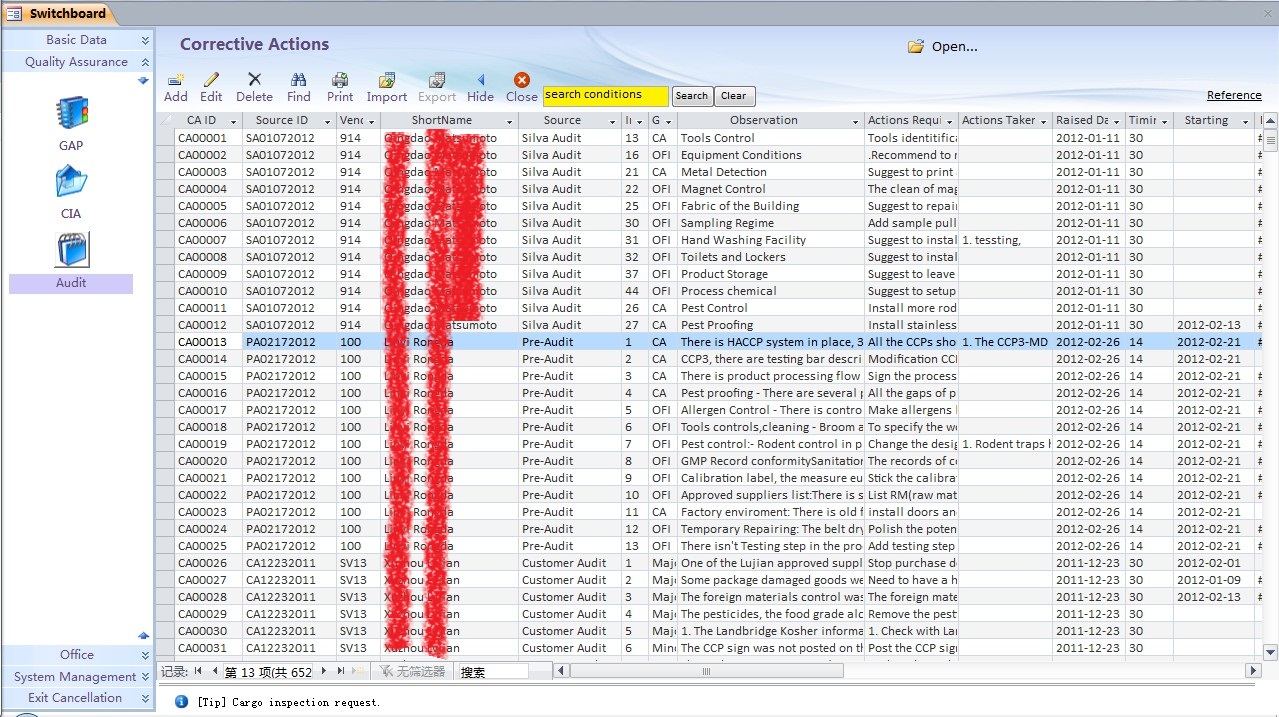Expand the Basic Data sidebar section

(x=77, y=40)
